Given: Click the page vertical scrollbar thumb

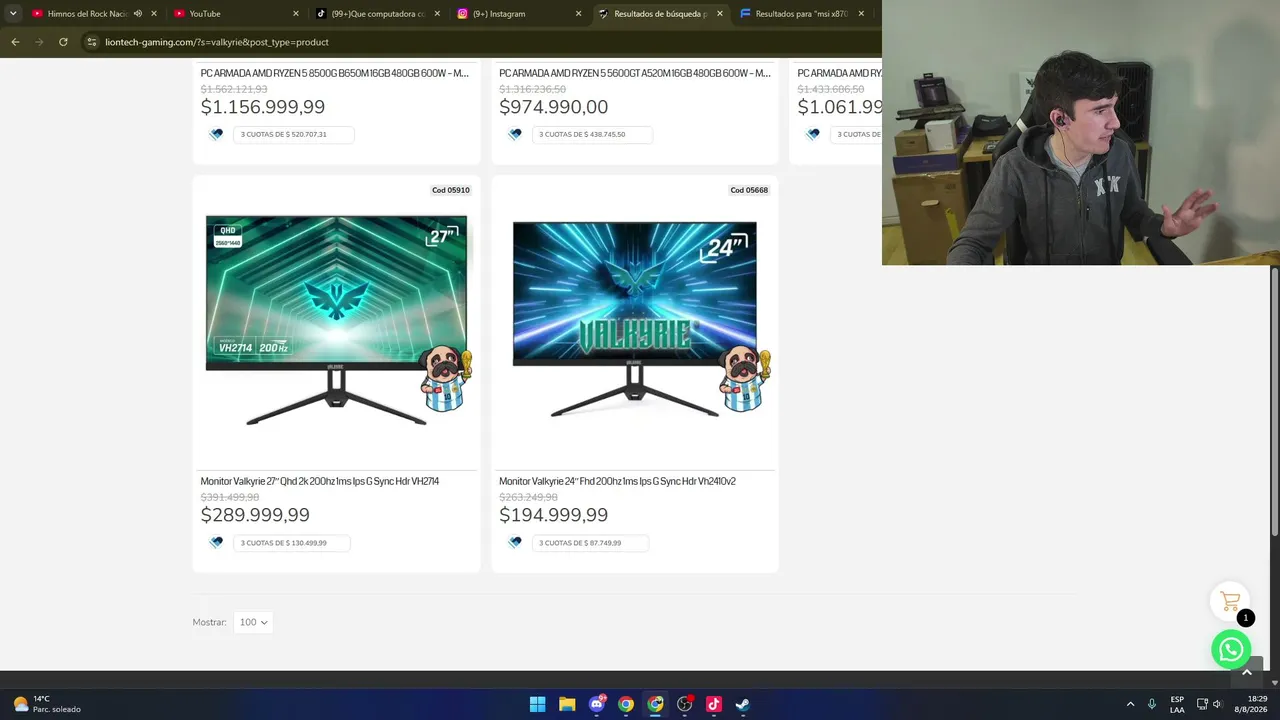Looking at the screenshot, I should tap(1275, 402).
